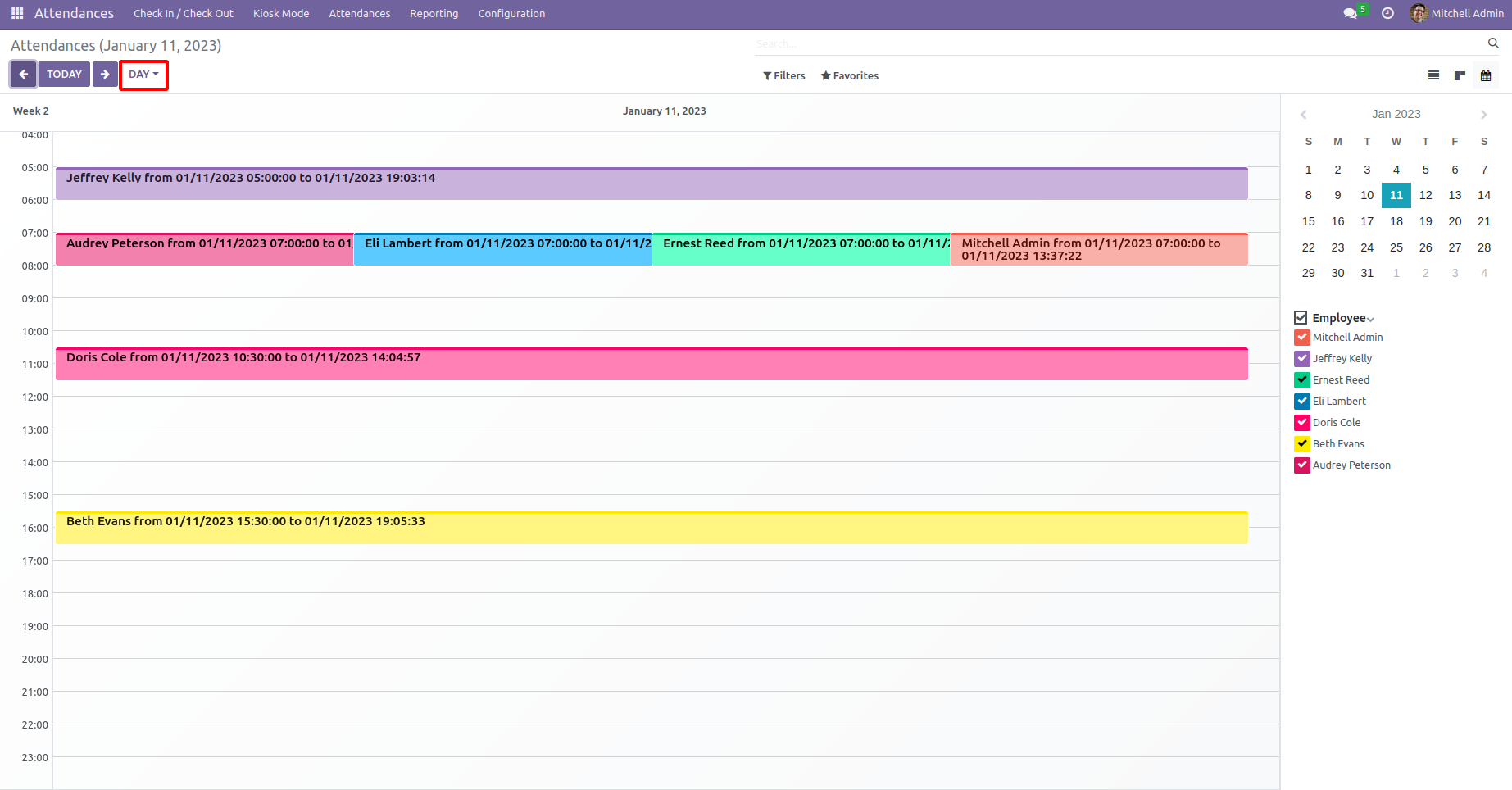1512x790 pixels.
Task: Select January 12 in mini calendar
Action: tap(1426, 195)
